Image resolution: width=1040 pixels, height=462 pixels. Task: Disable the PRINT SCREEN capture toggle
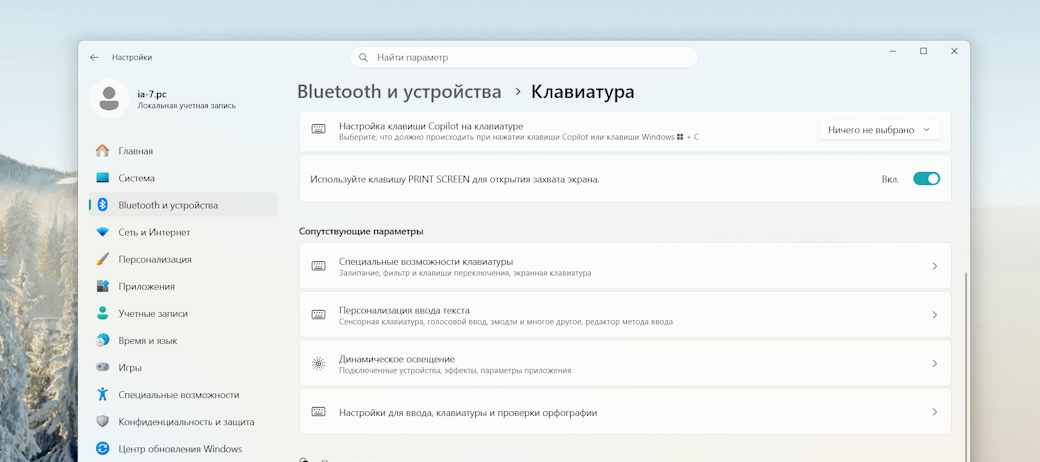click(x=927, y=179)
